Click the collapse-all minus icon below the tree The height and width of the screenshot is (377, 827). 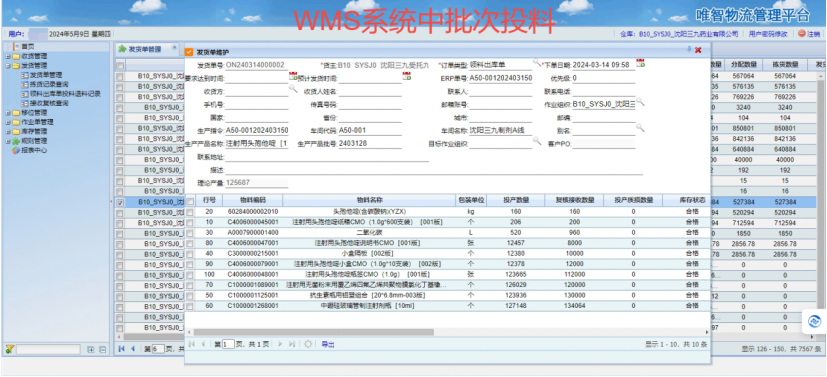tap(103, 350)
